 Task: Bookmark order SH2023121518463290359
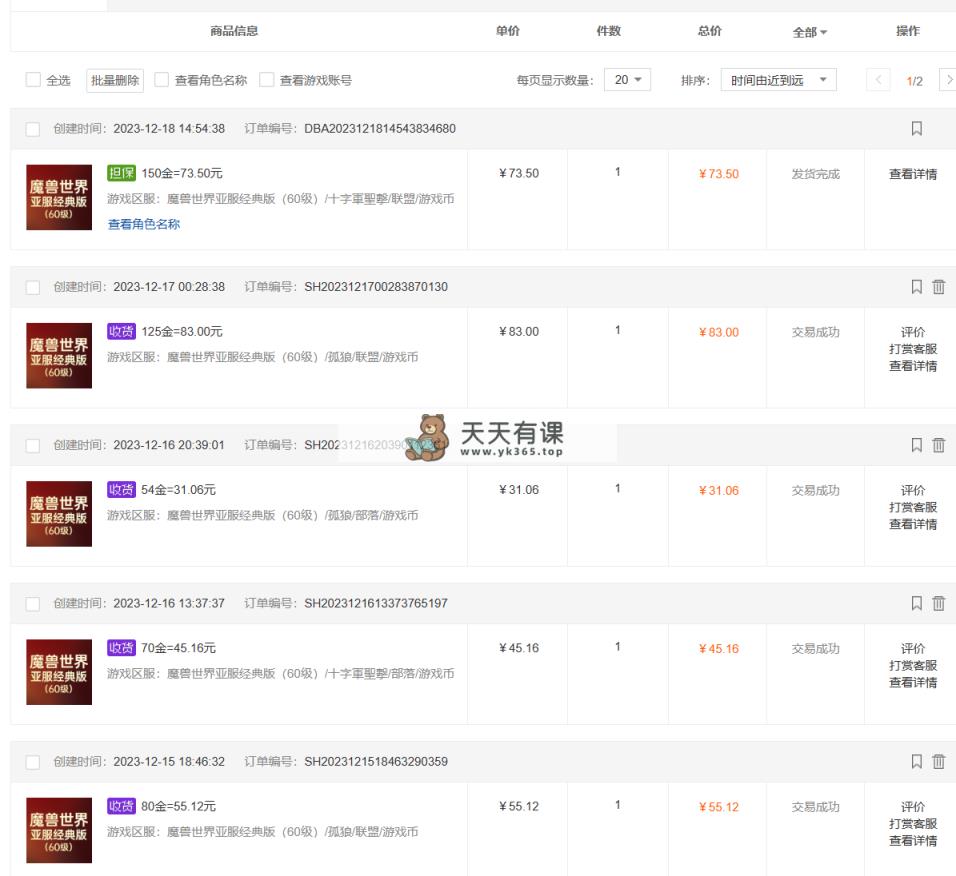click(916, 761)
